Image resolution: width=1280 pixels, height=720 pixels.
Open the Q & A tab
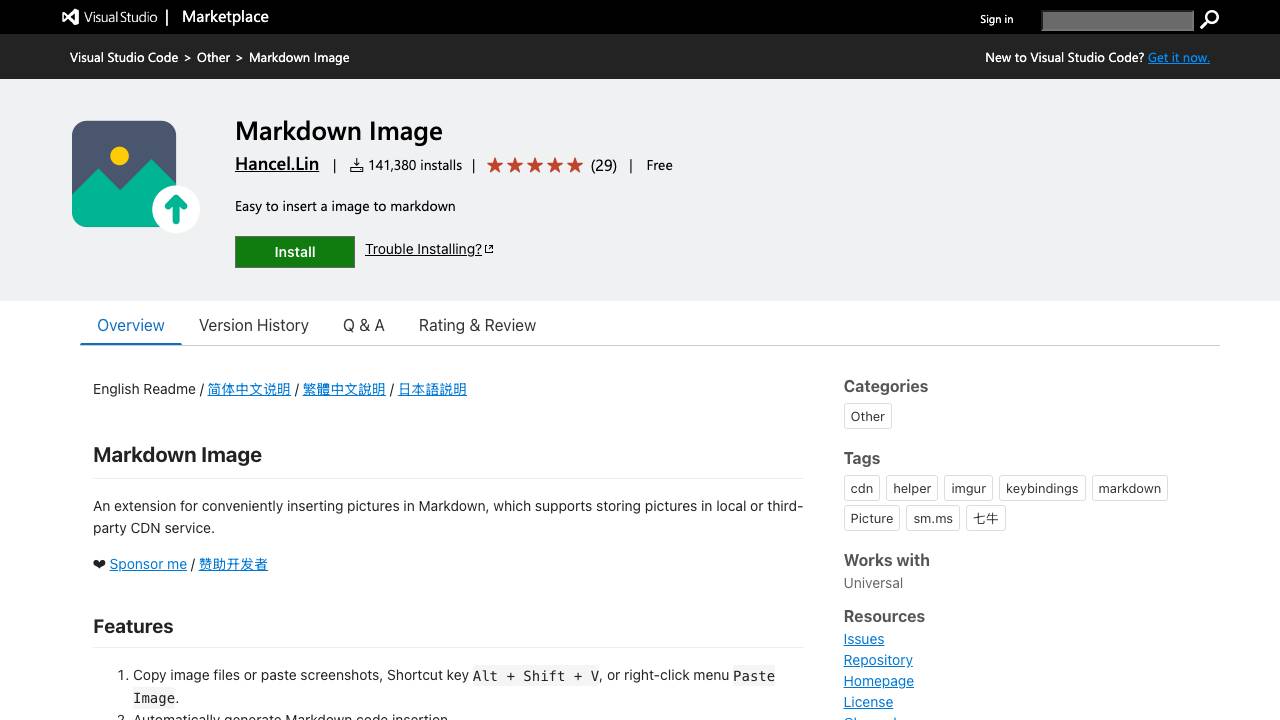(x=364, y=325)
